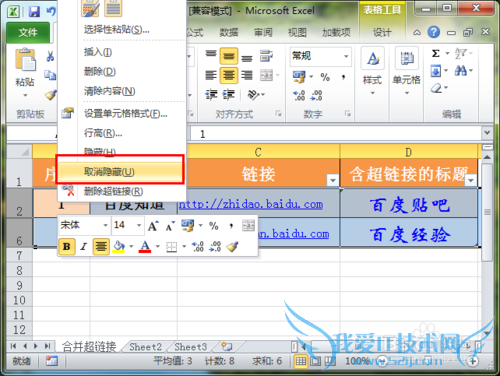Screen dimensions: 500x376
Task: Toggle Italic in mini toolbar
Action: pyautogui.click(x=84, y=247)
